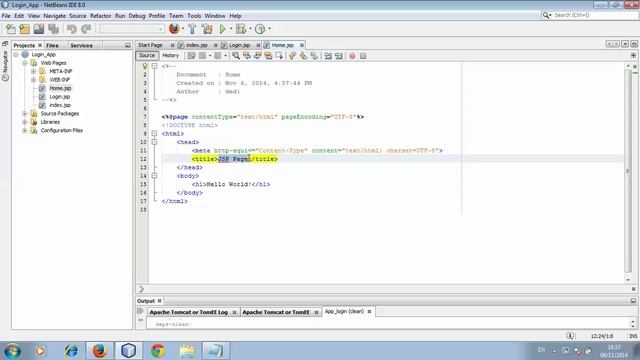
Task: Collapse the Login_App project node
Action: (16, 54)
